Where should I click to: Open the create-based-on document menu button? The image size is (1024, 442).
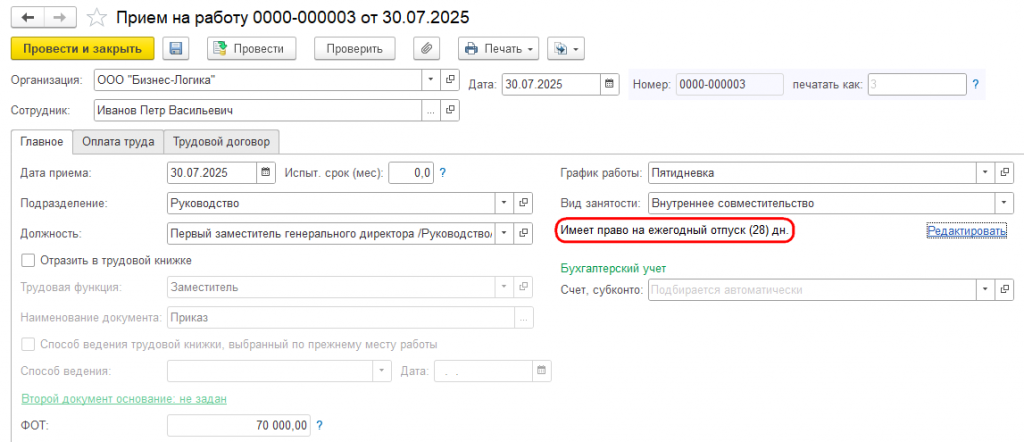565,48
